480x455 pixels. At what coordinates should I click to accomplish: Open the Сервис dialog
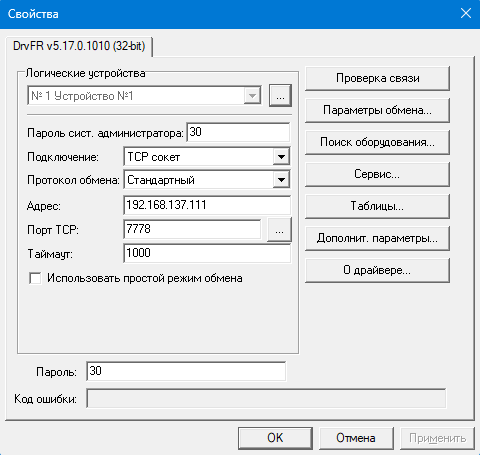377,174
